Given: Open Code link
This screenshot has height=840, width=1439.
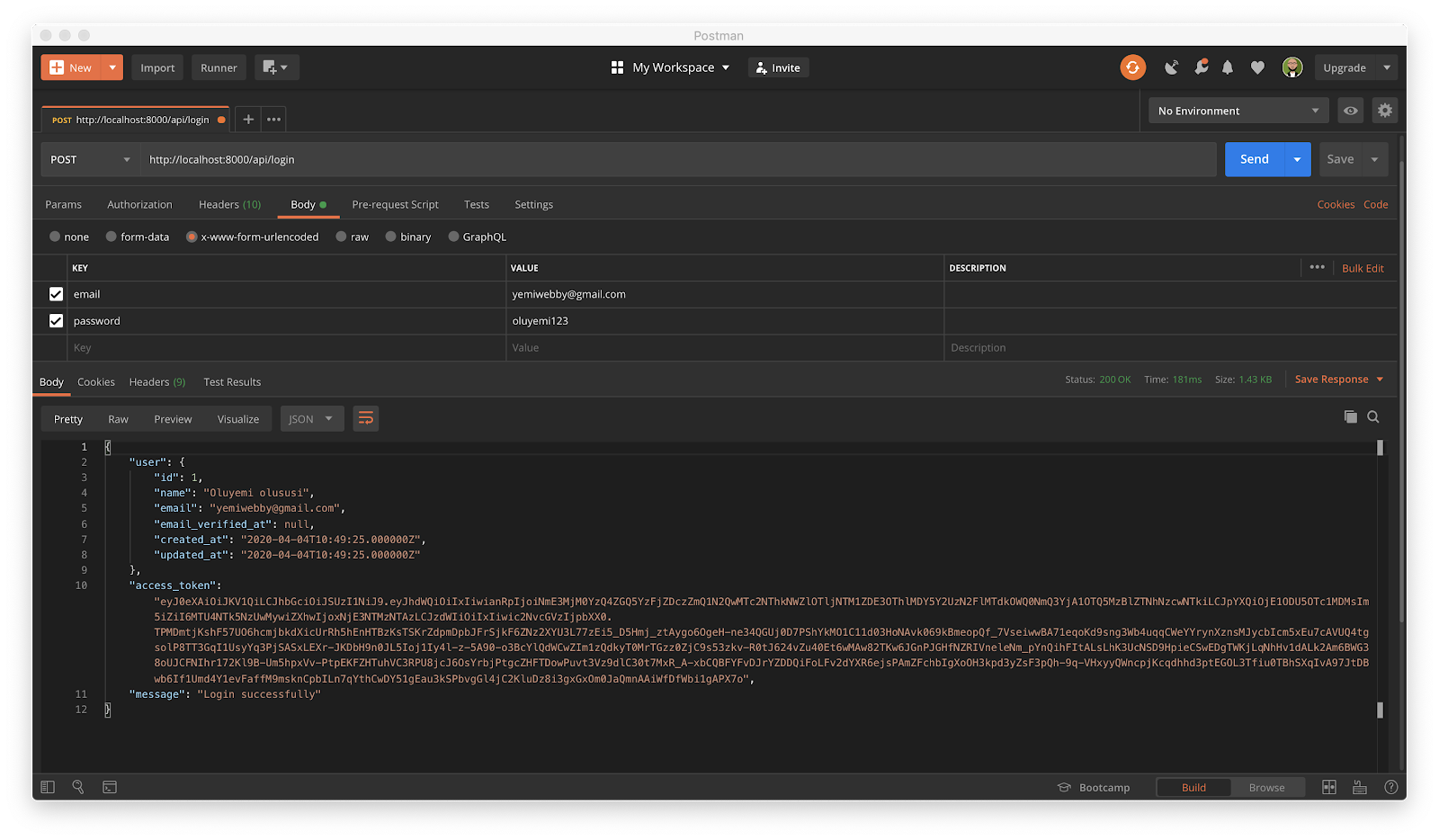Looking at the screenshot, I should [1375, 204].
